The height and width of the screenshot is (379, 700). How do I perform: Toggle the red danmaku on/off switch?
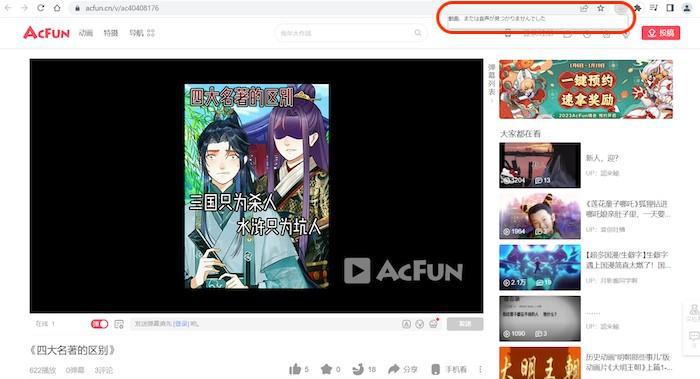point(99,324)
